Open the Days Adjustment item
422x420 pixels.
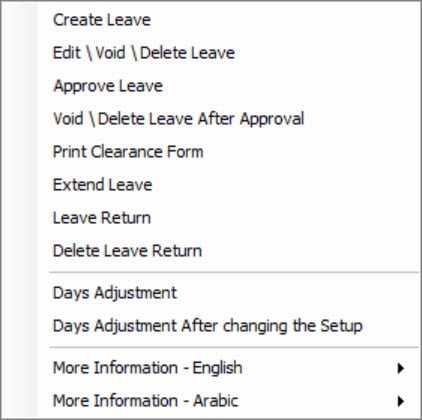coord(228,293)
